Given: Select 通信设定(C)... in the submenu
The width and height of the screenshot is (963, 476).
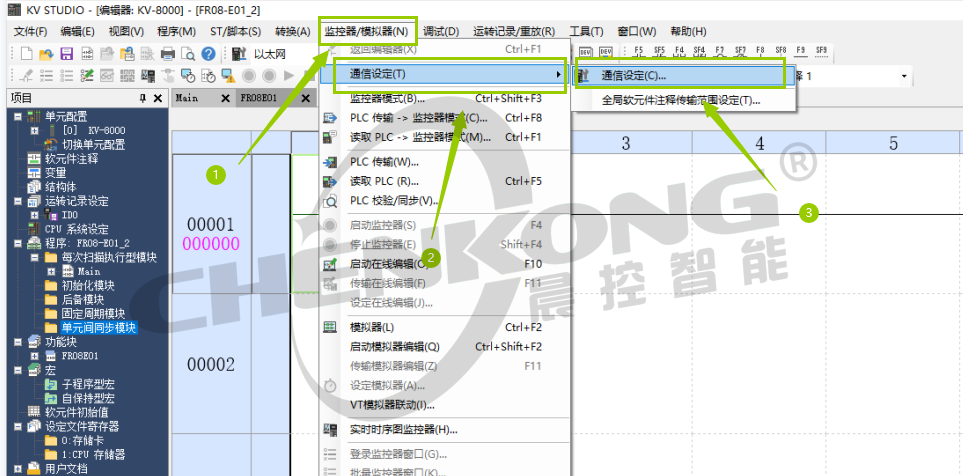Looking at the screenshot, I should click(634, 76).
